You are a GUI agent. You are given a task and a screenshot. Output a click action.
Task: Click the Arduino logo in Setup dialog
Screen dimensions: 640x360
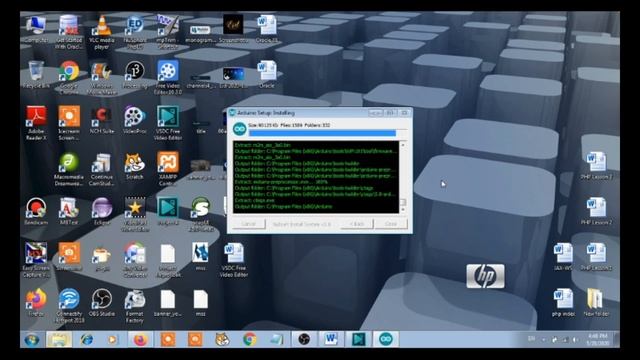(x=239, y=130)
